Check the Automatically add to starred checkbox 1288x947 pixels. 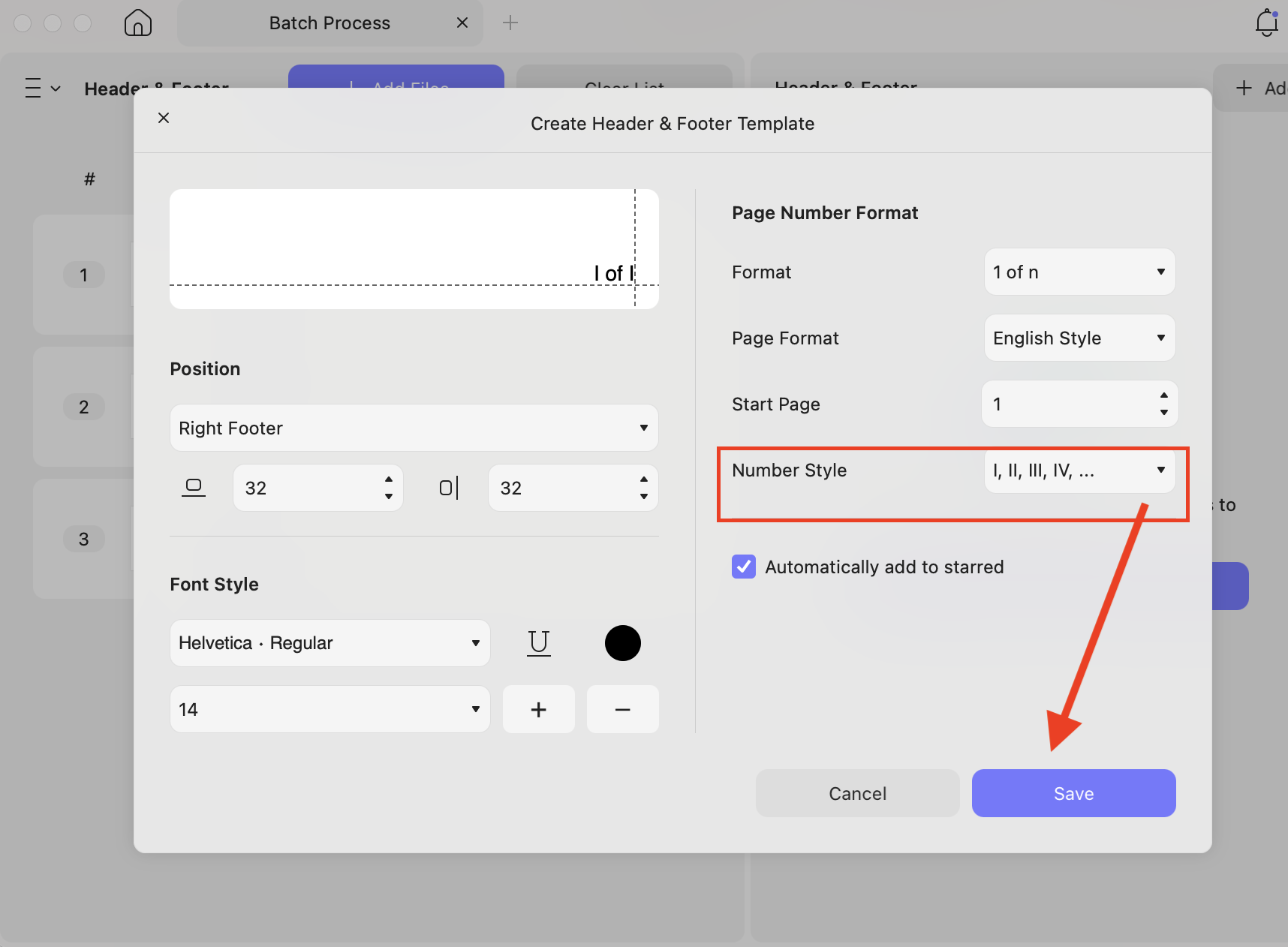point(743,567)
